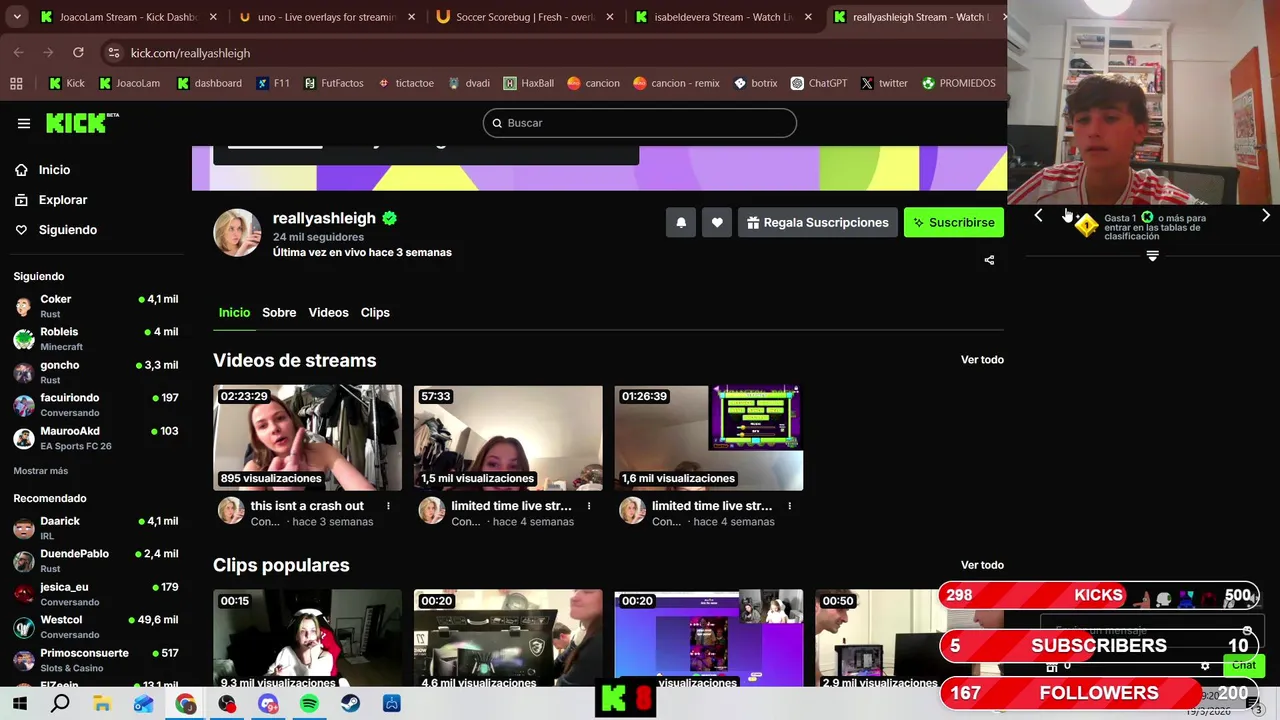Go to previous leaderboard slide arrow
The image size is (1280, 720).
[x=1038, y=215]
